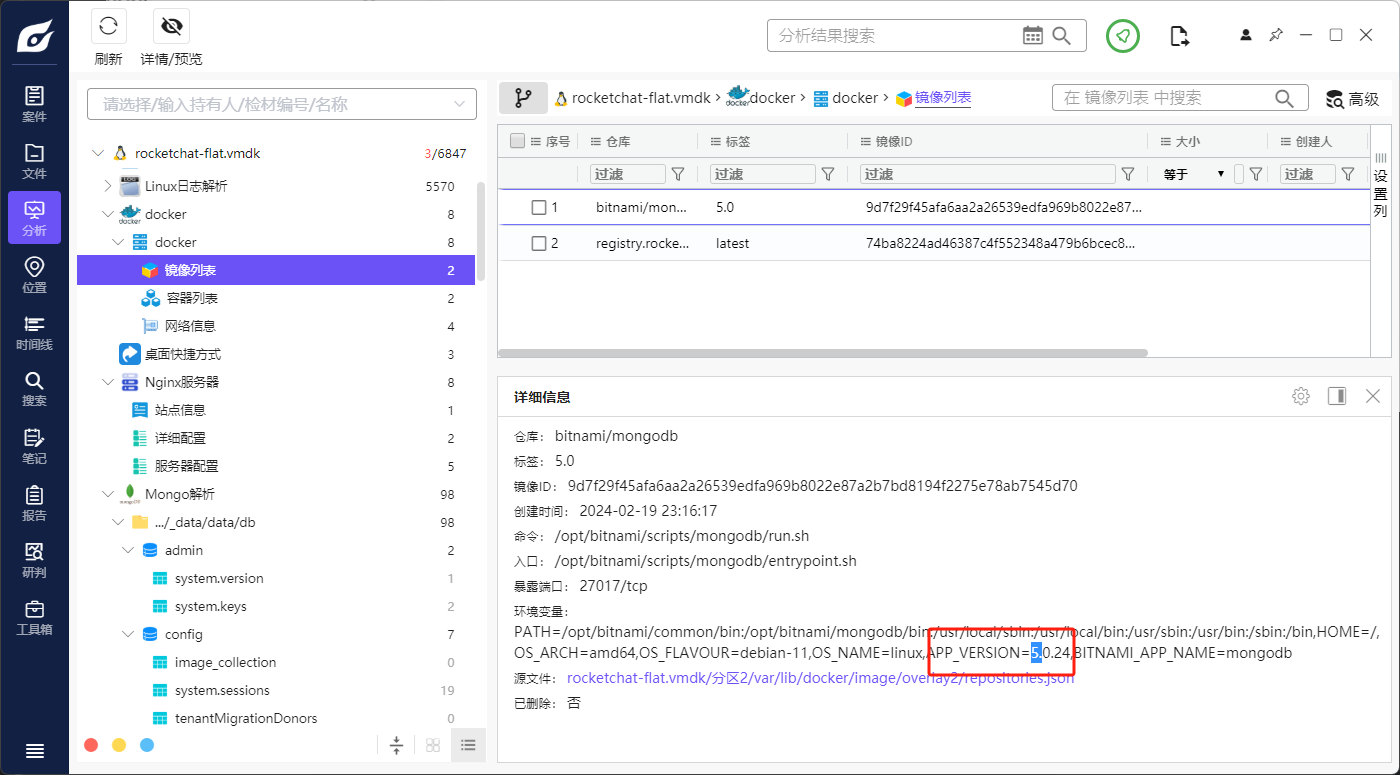Check the box for row 1 bitnami image

click(539, 208)
